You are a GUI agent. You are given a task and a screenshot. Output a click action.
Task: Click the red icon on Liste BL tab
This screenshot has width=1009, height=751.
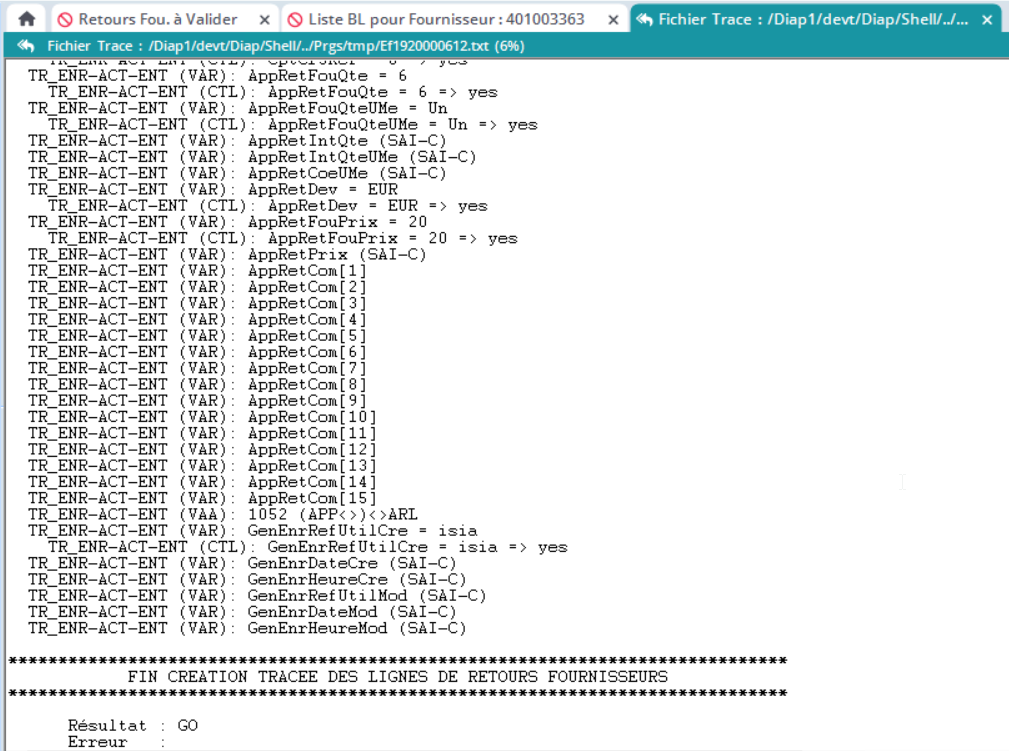point(295,19)
